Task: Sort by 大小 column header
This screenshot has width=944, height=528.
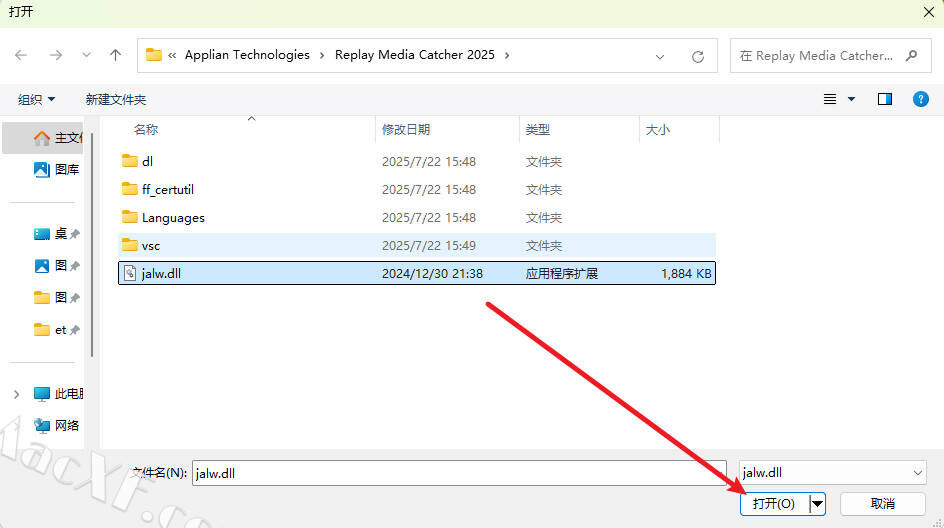Action: tap(657, 129)
